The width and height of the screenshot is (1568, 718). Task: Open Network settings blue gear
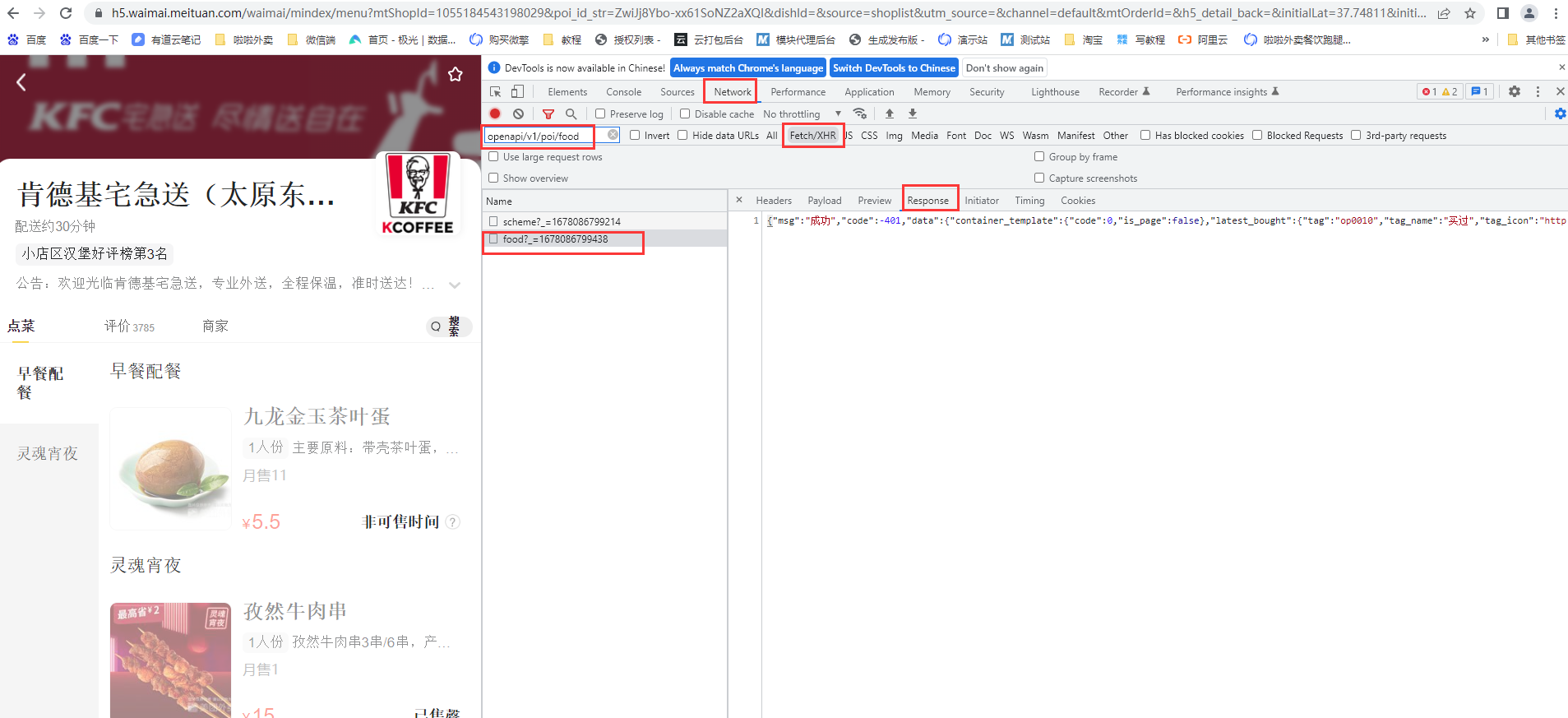point(1561,113)
